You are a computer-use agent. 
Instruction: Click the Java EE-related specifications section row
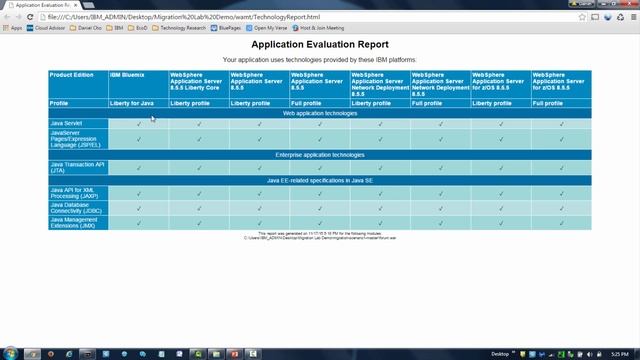coord(320,180)
